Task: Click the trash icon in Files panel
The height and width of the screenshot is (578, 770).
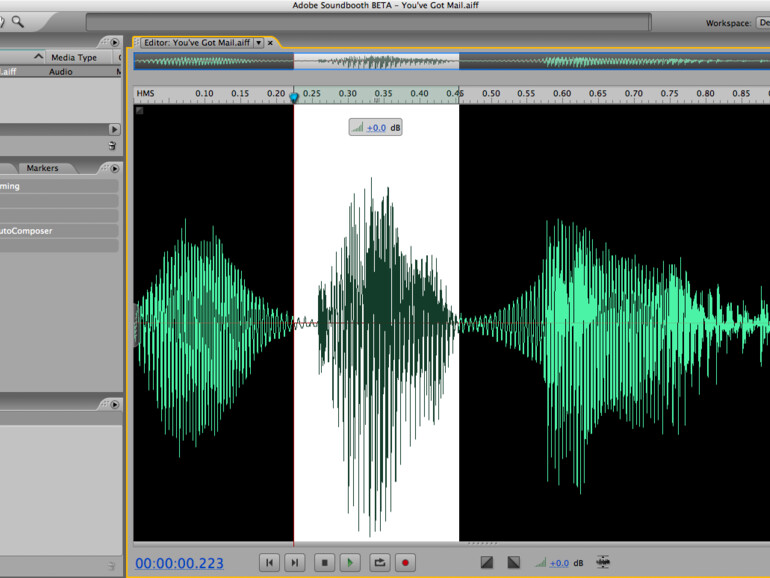Action: click(x=113, y=146)
